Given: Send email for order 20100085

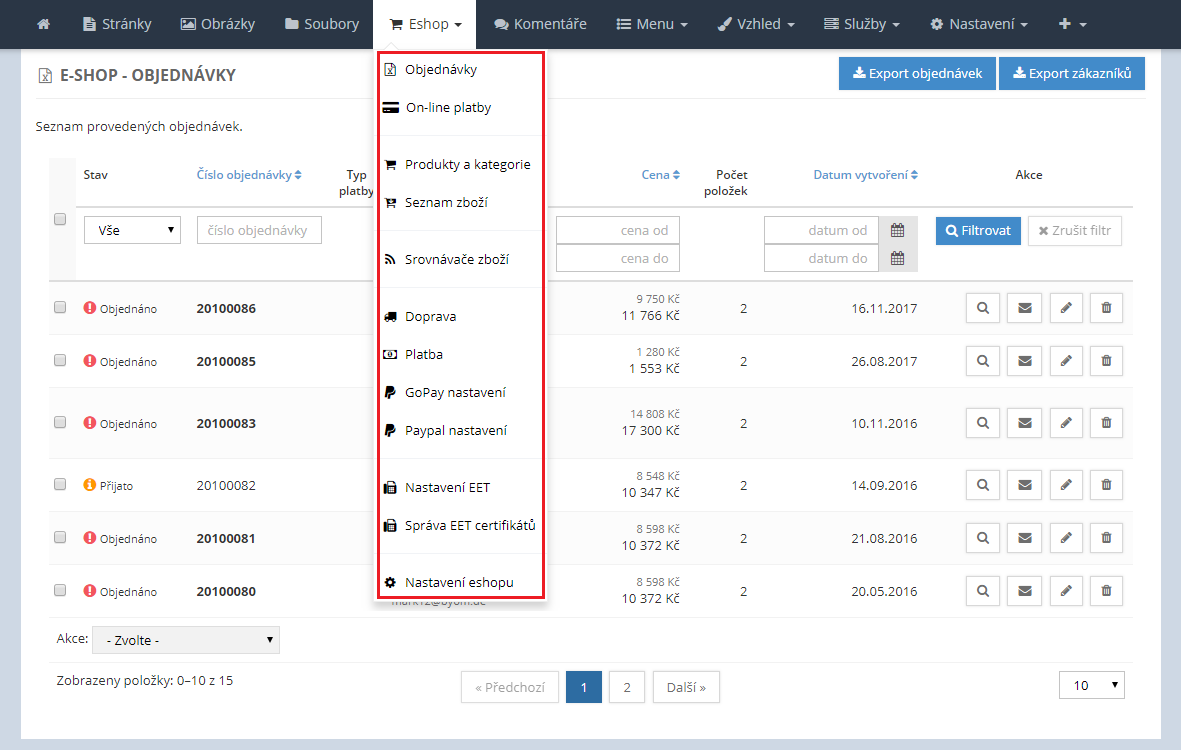Looking at the screenshot, I should (1024, 361).
